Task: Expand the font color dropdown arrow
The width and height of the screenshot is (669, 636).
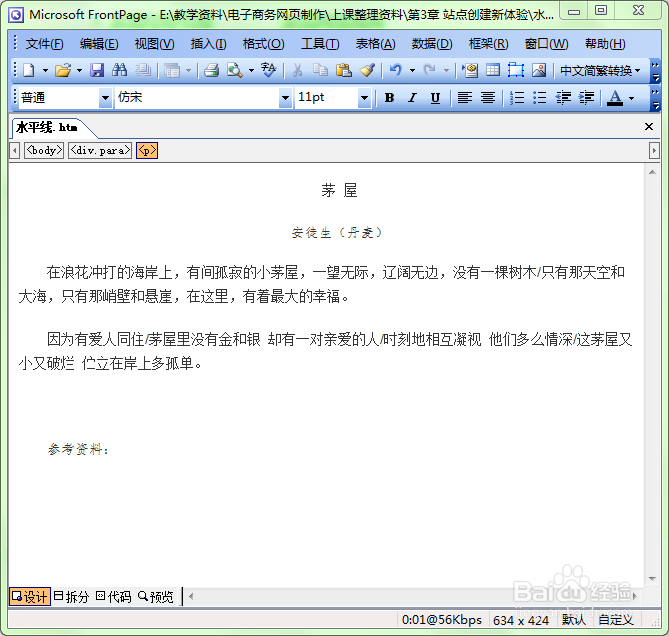Action: [632, 98]
